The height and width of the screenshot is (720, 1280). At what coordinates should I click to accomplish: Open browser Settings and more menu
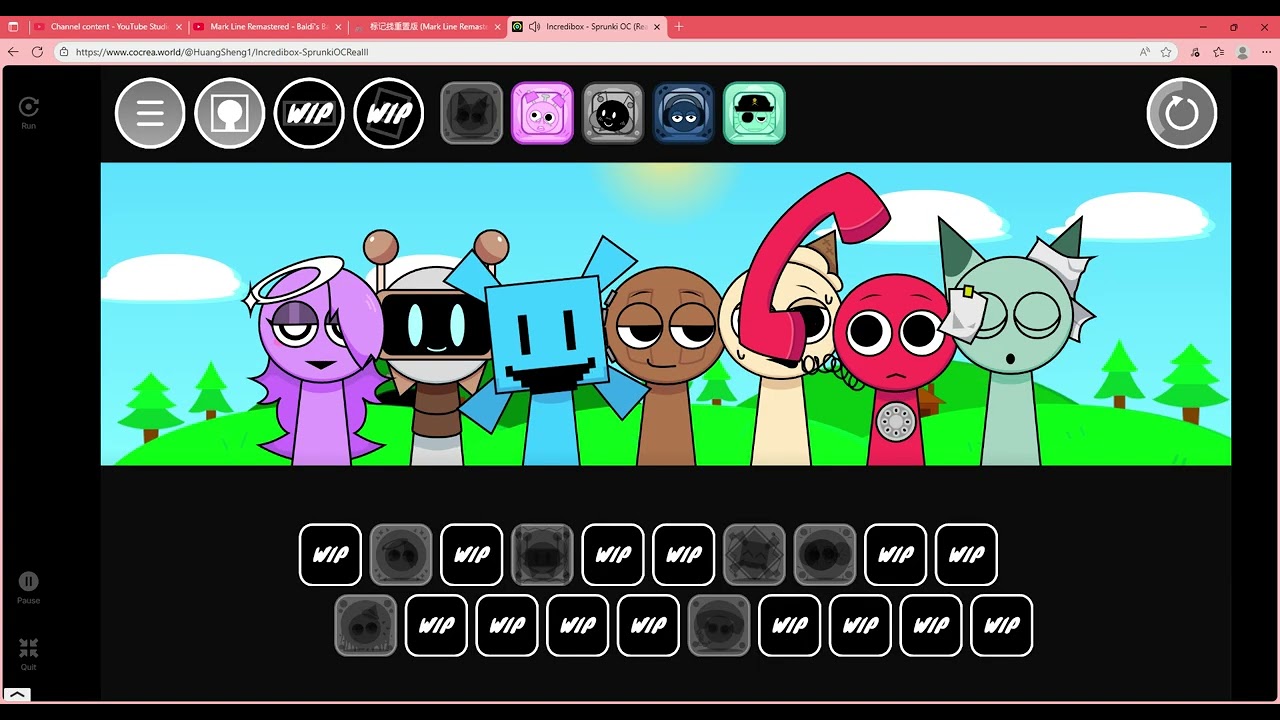[1266, 52]
